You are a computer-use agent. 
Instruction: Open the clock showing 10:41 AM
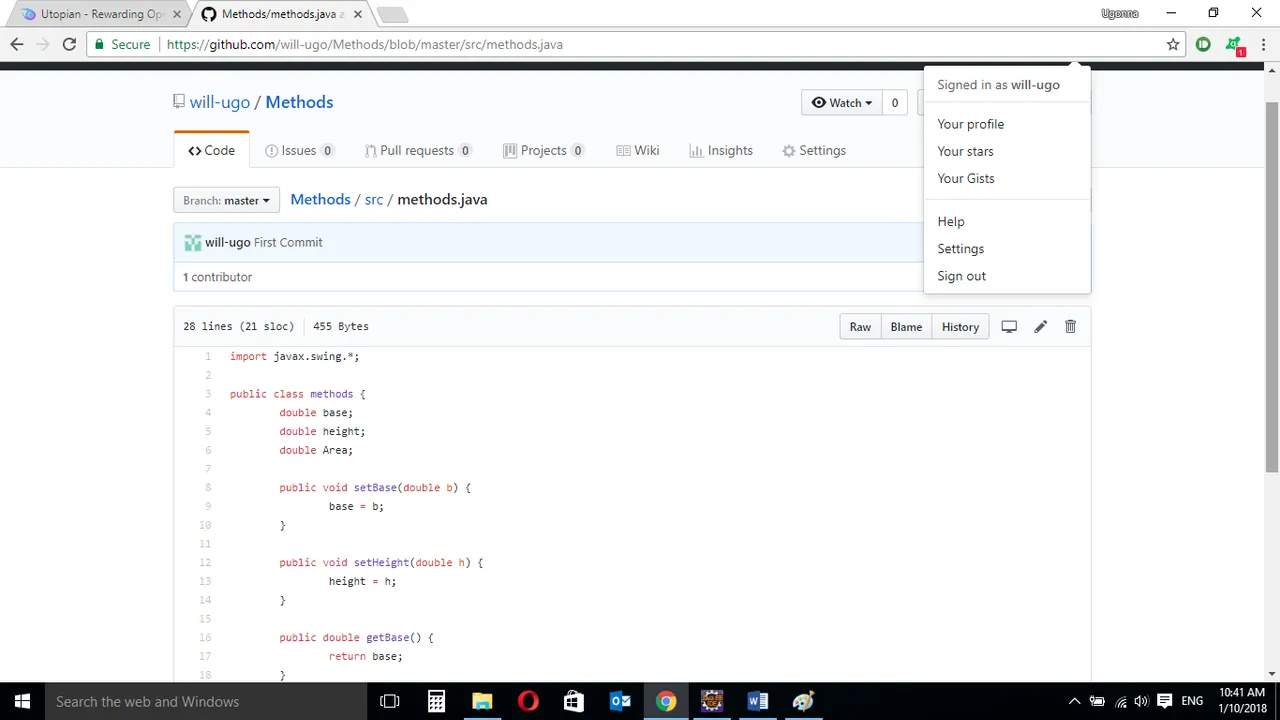tap(1242, 701)
